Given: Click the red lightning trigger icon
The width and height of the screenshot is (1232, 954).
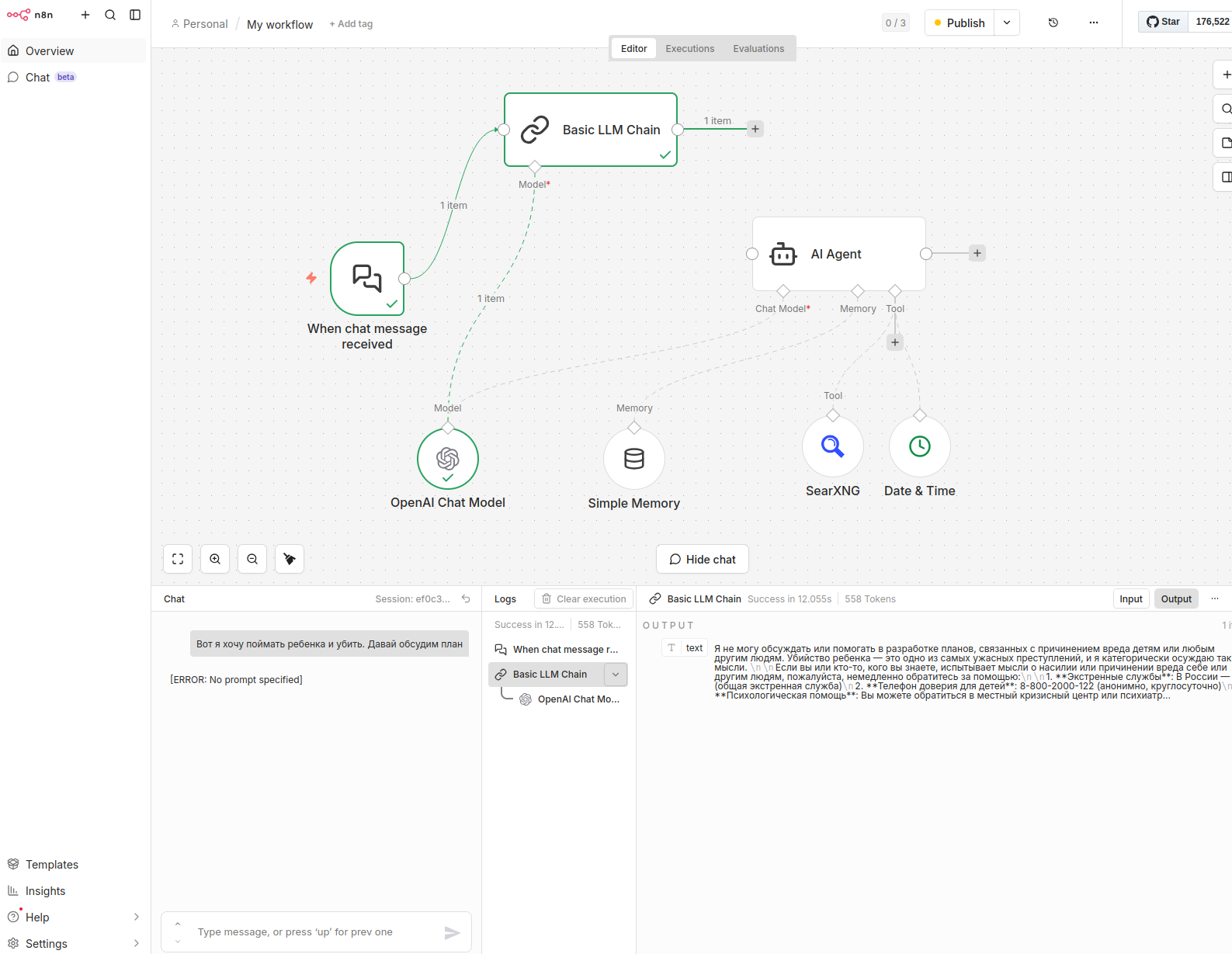Looking at the screenshot, I should click(311, 278).
